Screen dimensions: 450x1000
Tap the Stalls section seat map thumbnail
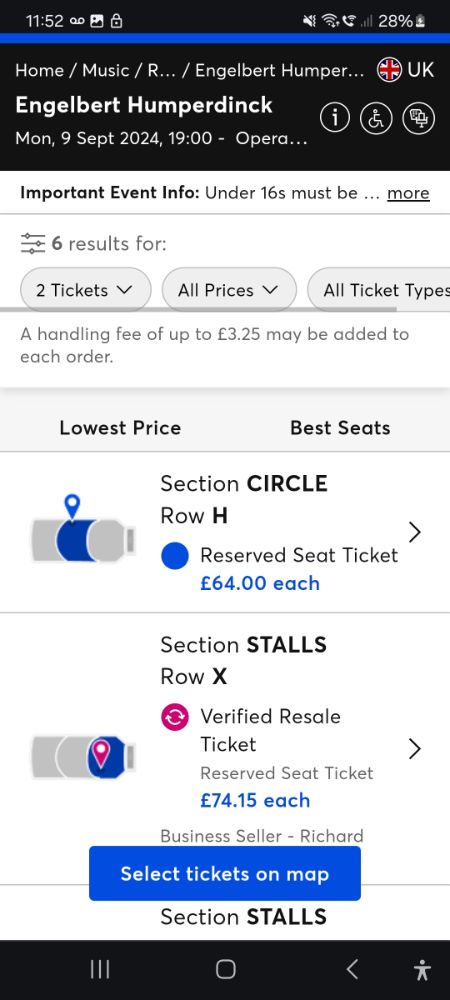[83, 756]
